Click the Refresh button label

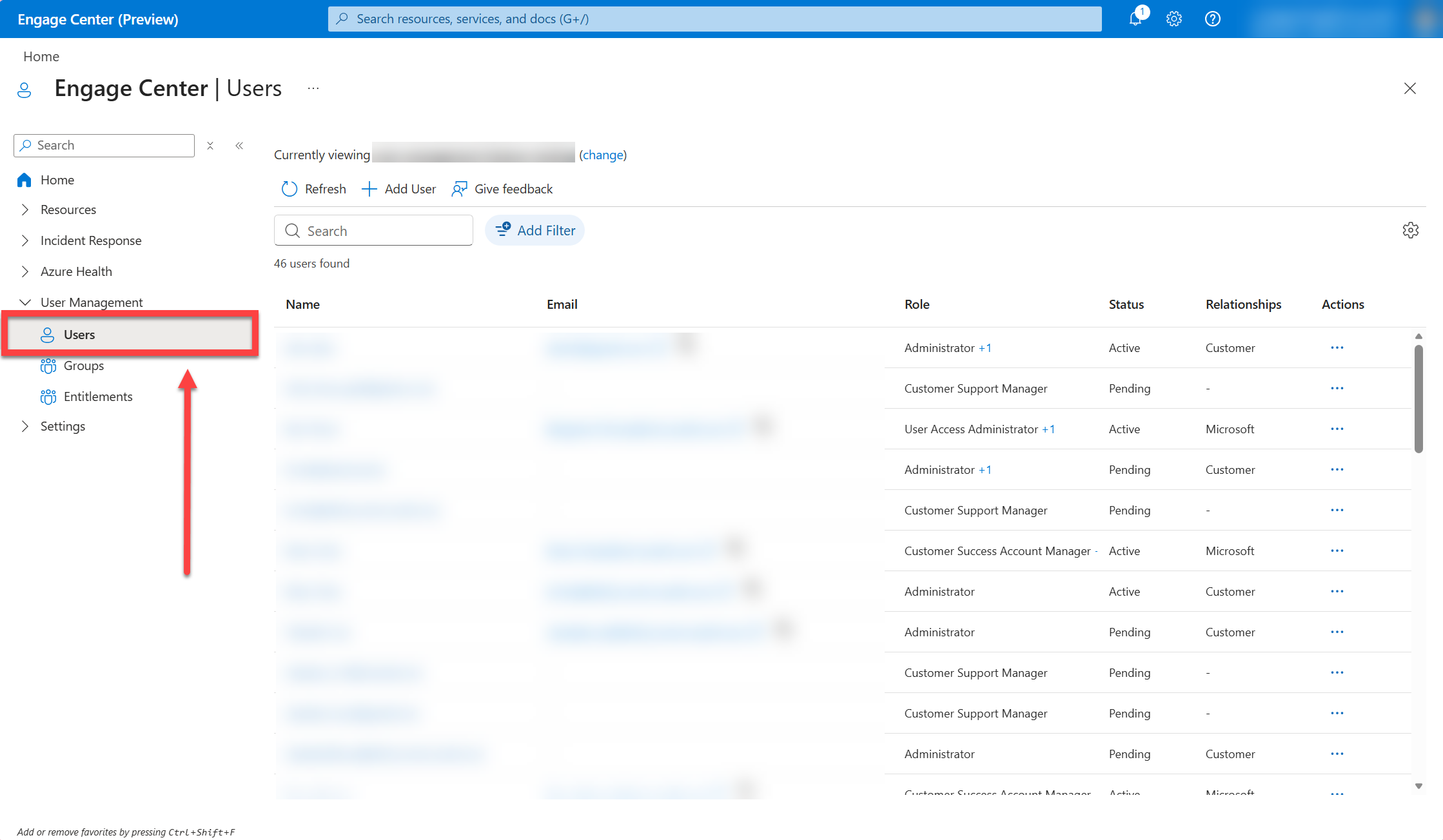pyautogui.click(x=326, y=189)
